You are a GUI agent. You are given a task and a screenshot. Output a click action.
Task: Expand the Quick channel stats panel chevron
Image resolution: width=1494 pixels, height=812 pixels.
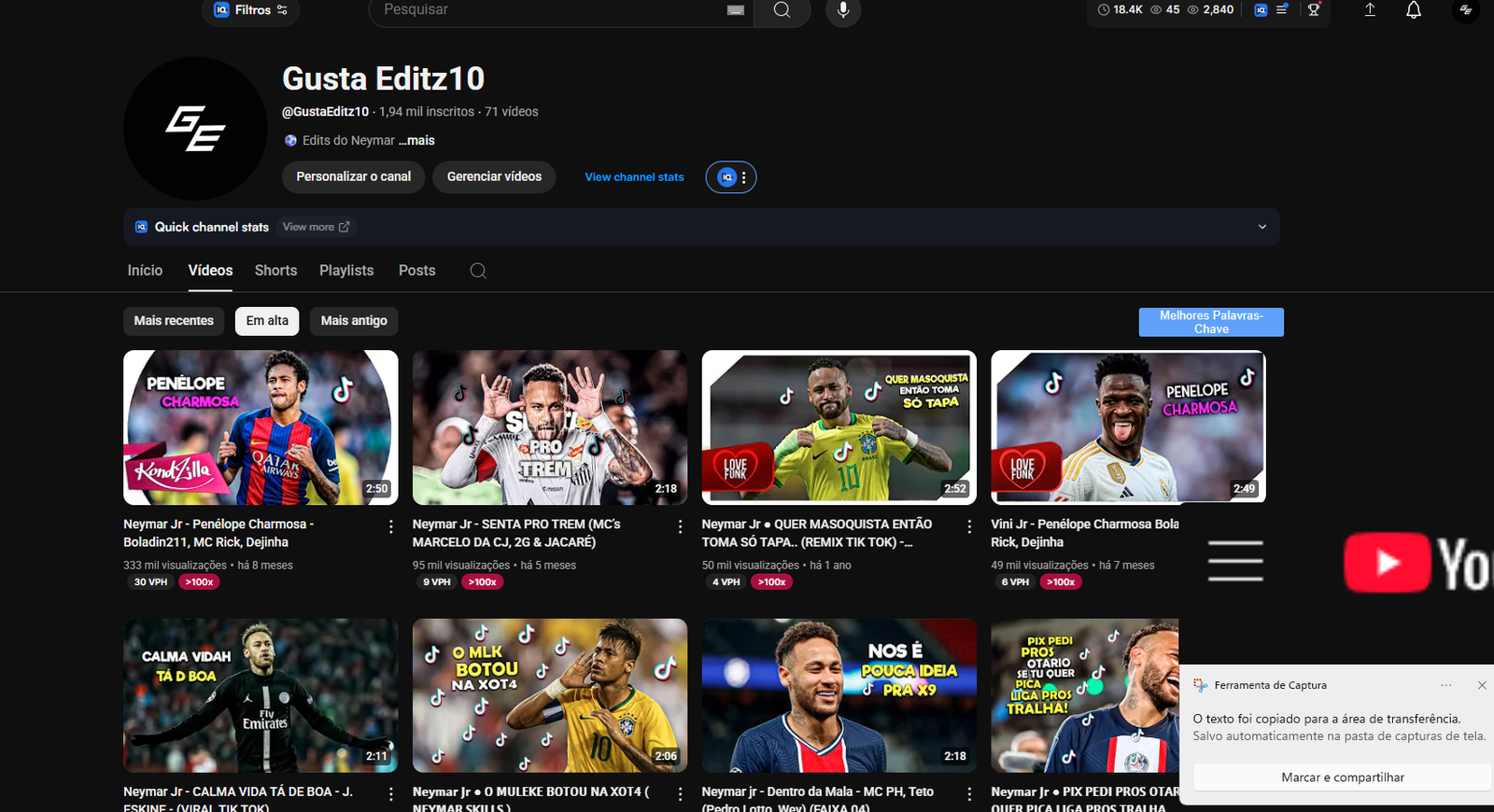[x=1261, y=227]
